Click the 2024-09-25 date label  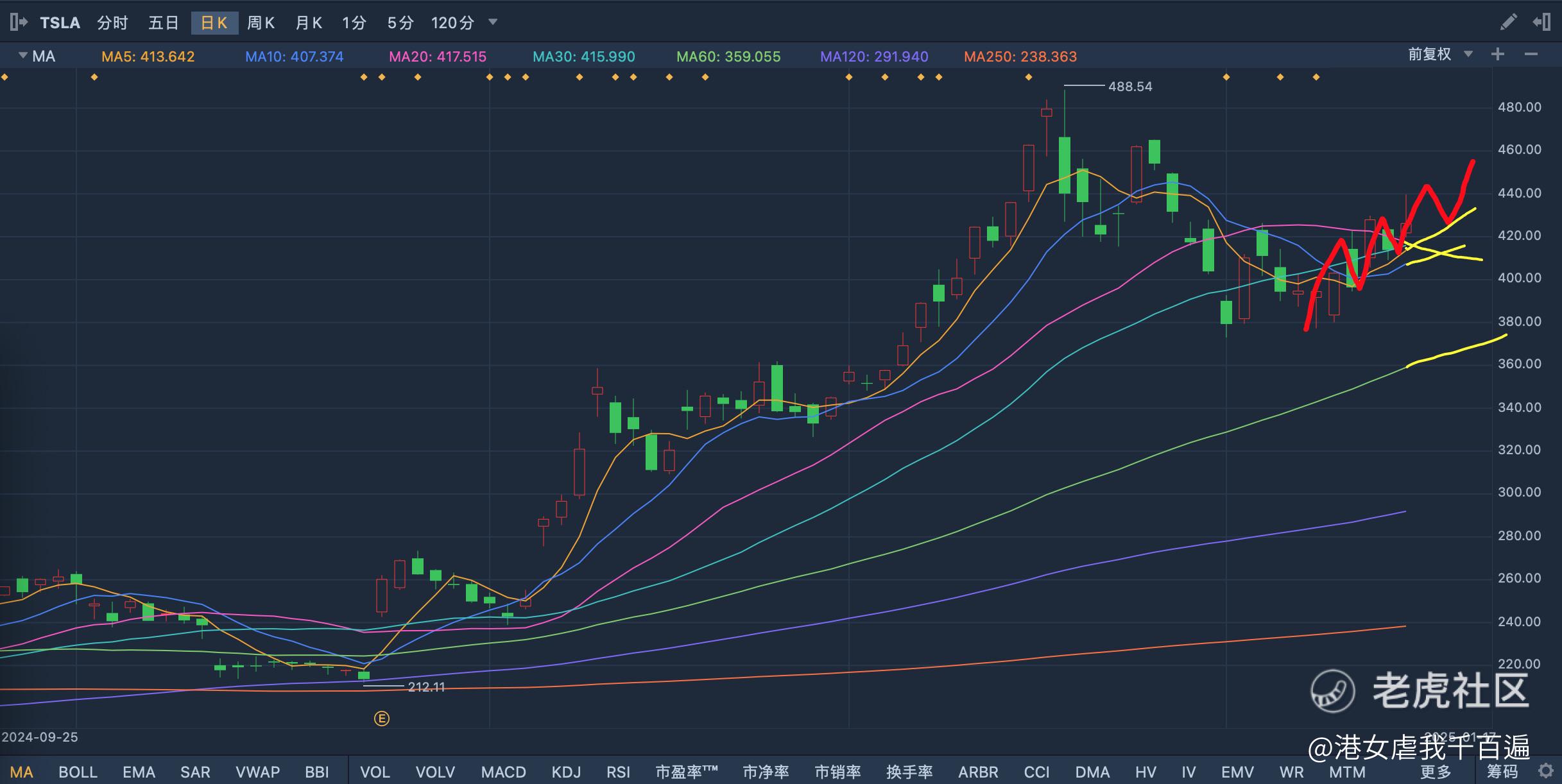tap(40, 737)
